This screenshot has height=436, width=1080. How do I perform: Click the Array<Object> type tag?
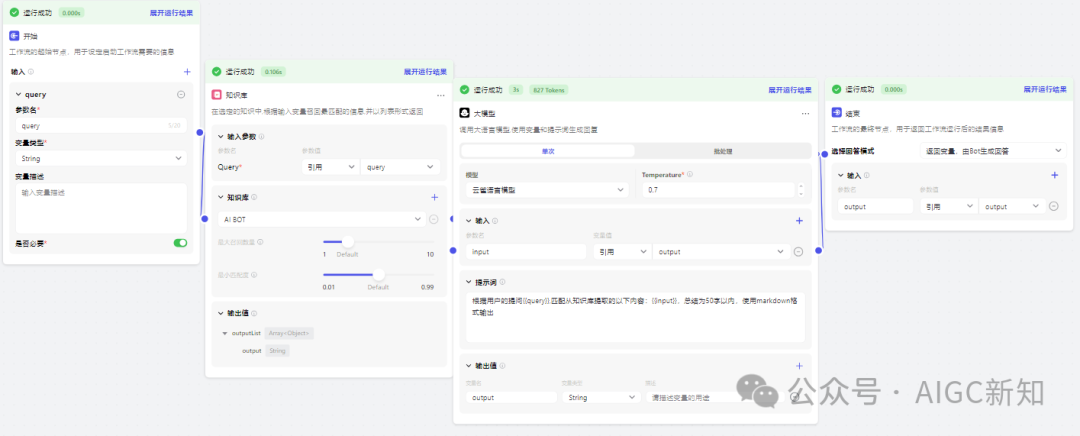(x=289, y=333)
